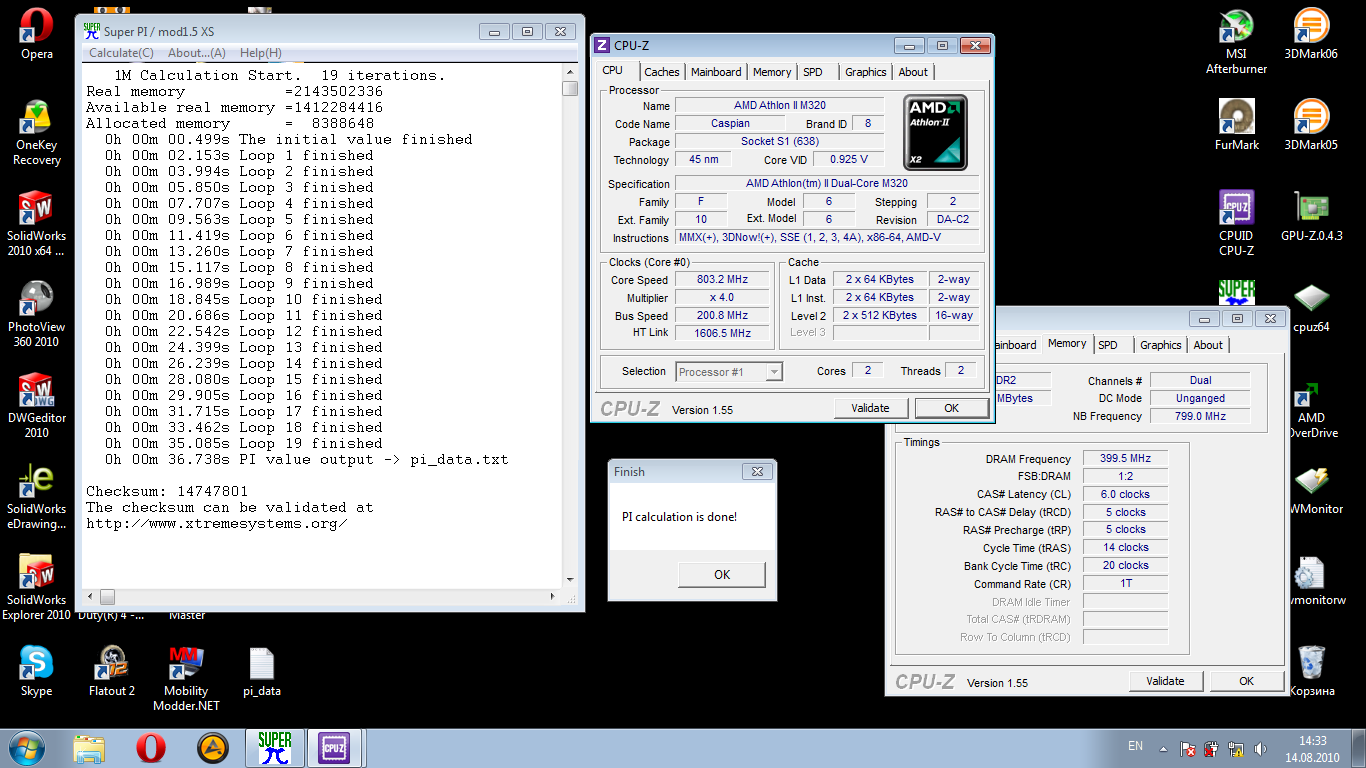Click CPU-Z button on taskbar
The width and height of the screenshot is (1366, 768).
(x=333, y=747)
